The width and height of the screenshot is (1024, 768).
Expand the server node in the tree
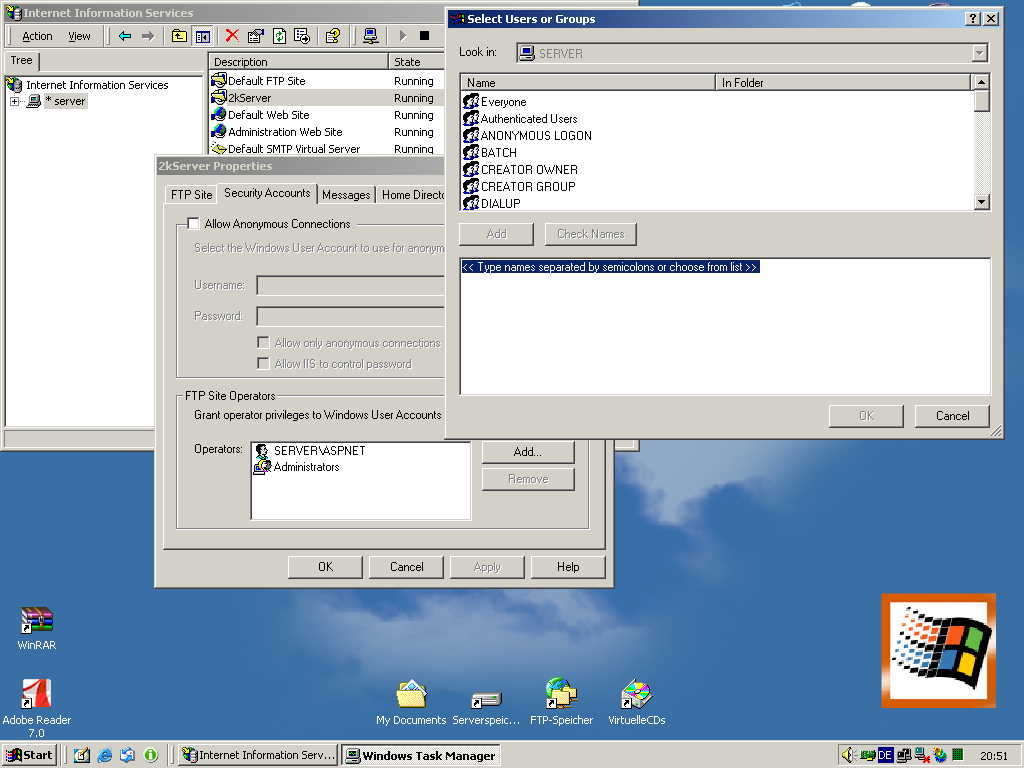[15, 102]
